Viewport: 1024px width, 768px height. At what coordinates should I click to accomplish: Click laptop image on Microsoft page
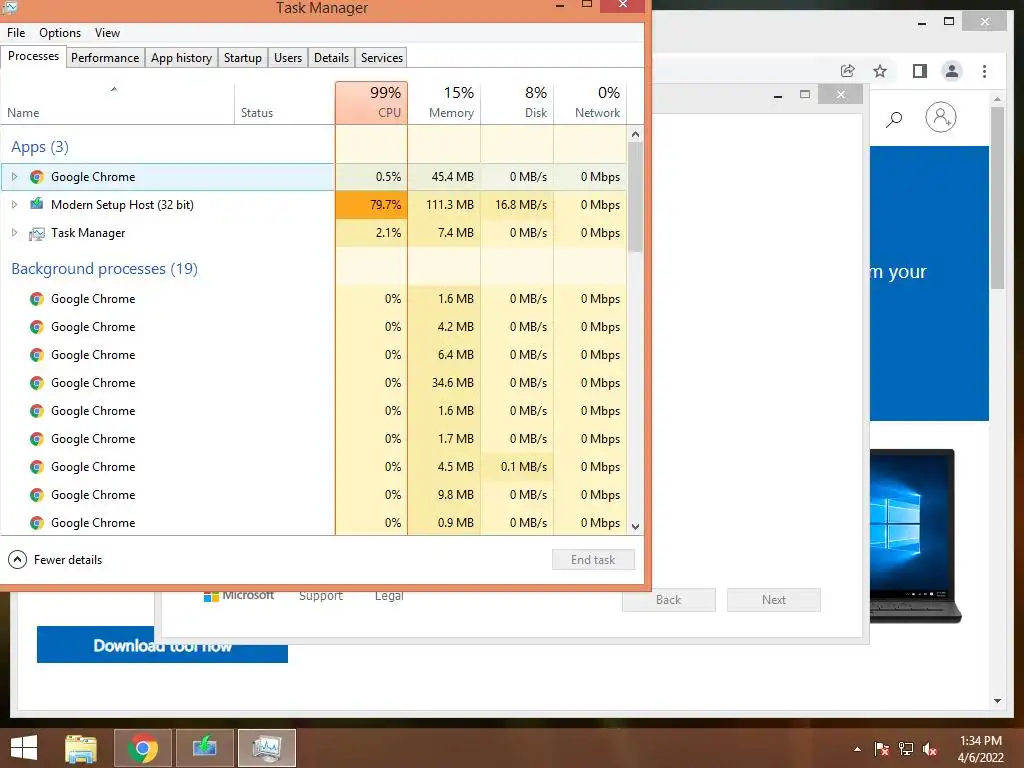click(x=916, y=536)
